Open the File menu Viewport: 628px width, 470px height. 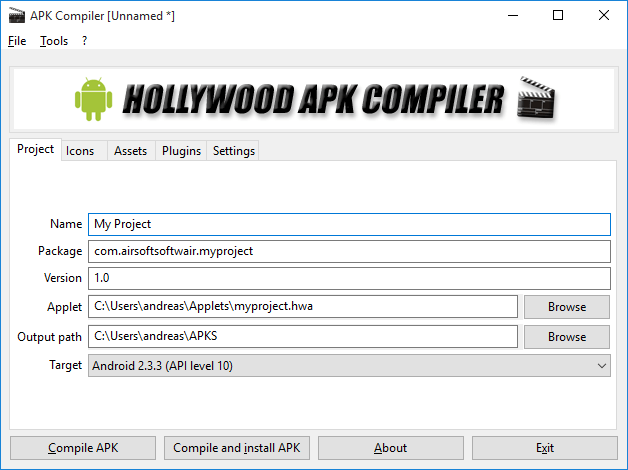17,41
